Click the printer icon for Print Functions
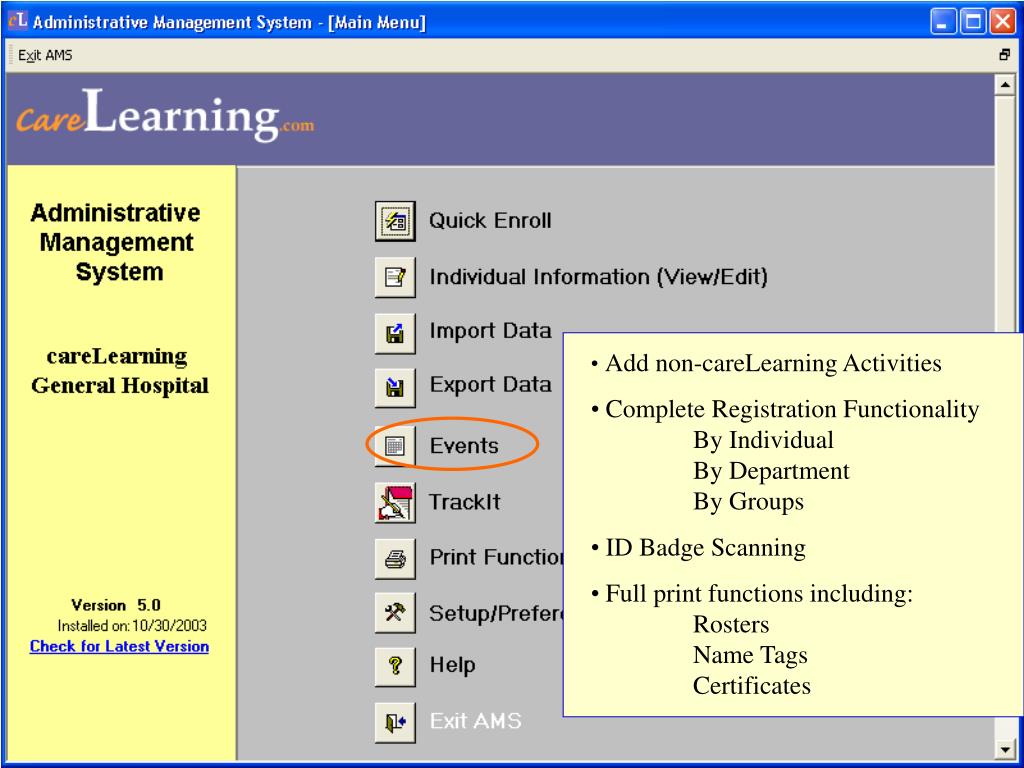1024x768 pixels. pyautogui.click(x=395, y=558)
